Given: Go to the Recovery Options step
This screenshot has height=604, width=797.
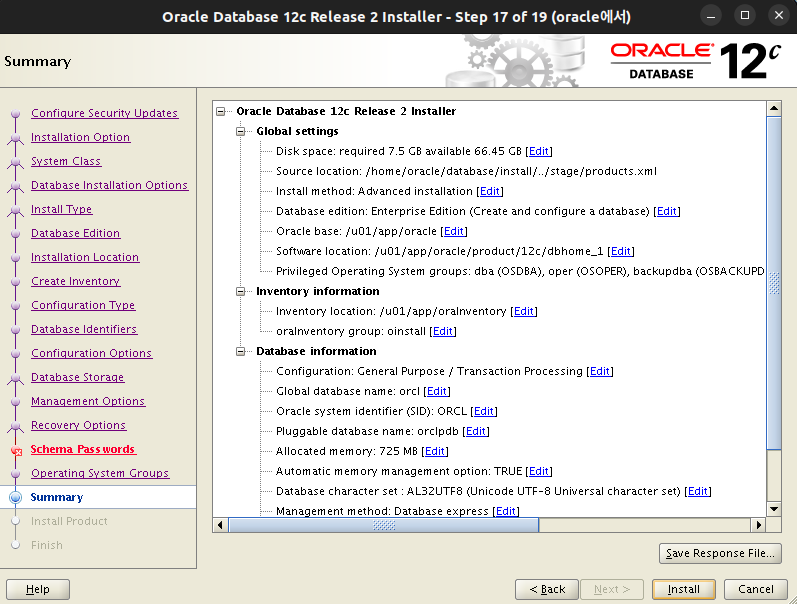Looking at the screenshot, I should (x=78, y=425).
